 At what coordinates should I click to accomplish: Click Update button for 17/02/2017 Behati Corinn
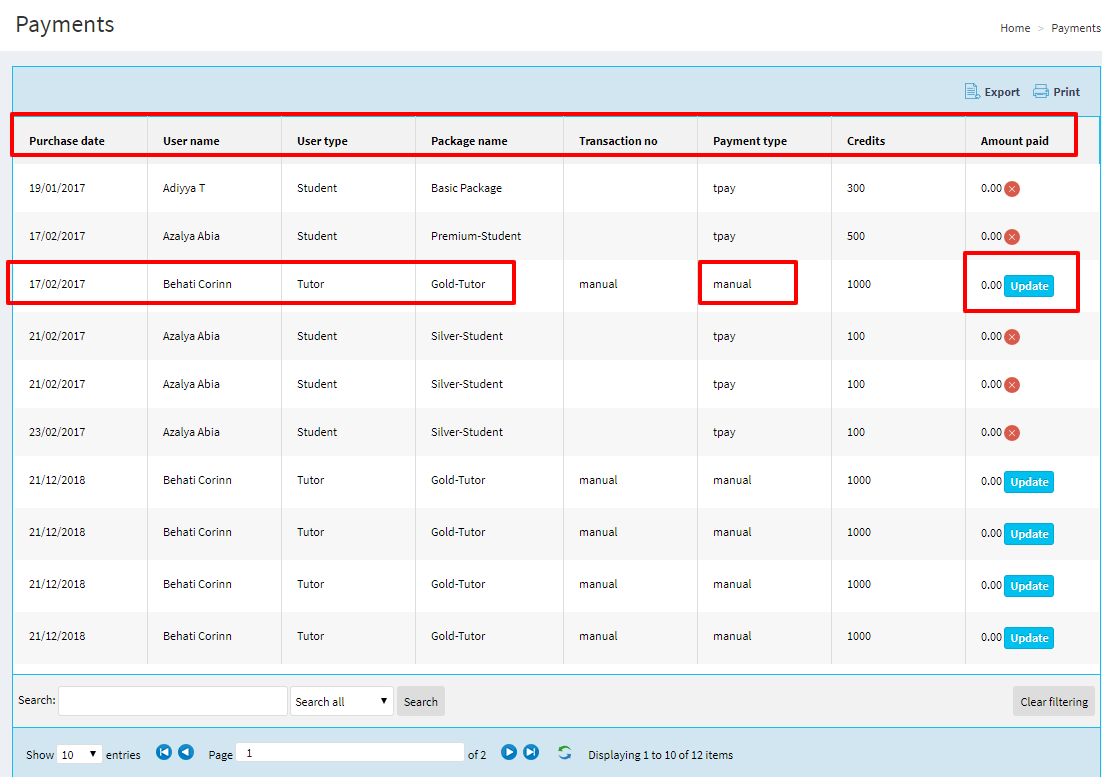[1028, 286]
